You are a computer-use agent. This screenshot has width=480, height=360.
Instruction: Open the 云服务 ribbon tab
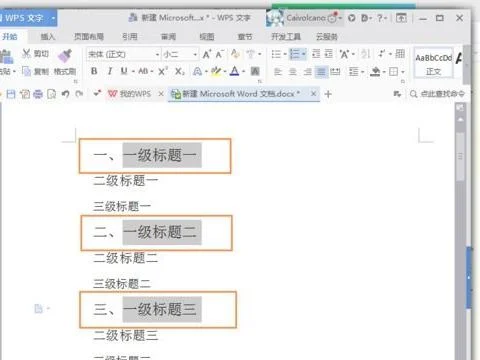pyautogui.click(x=327, y=37)
